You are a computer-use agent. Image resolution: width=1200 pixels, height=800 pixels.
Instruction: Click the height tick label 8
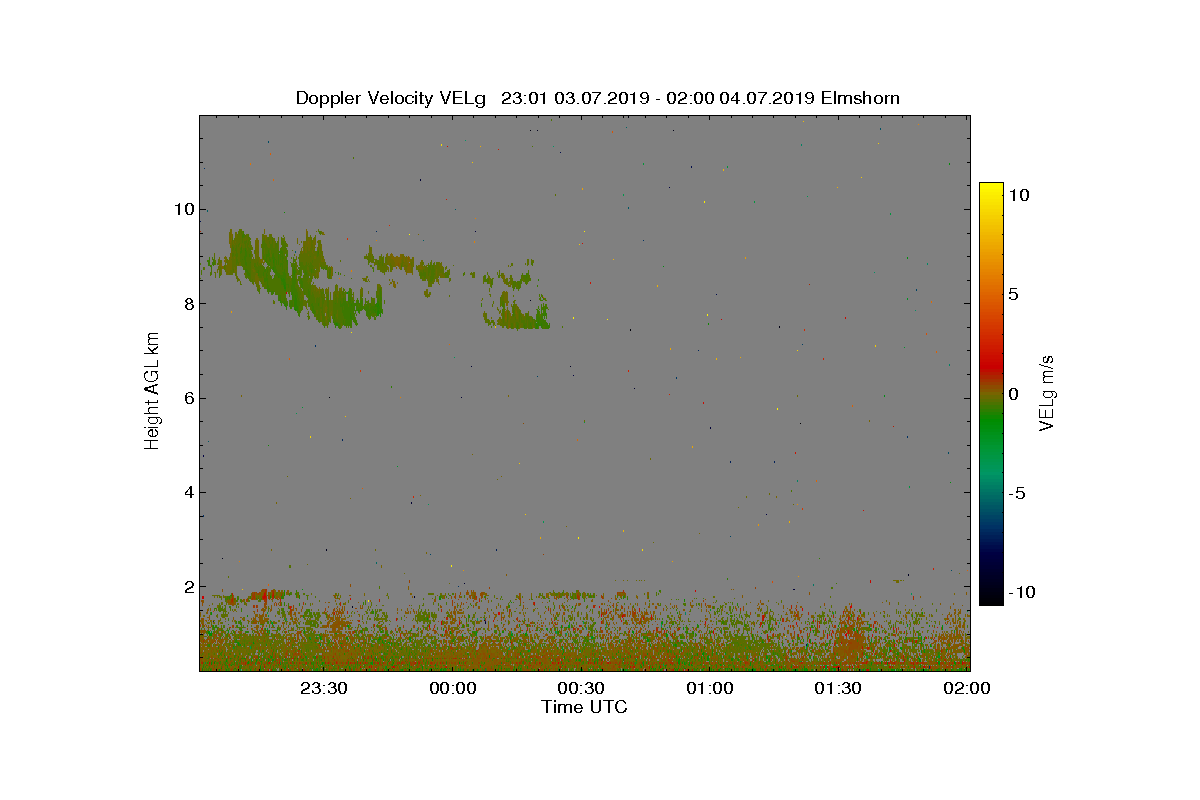pyautogui.click(x=187, y=304)
